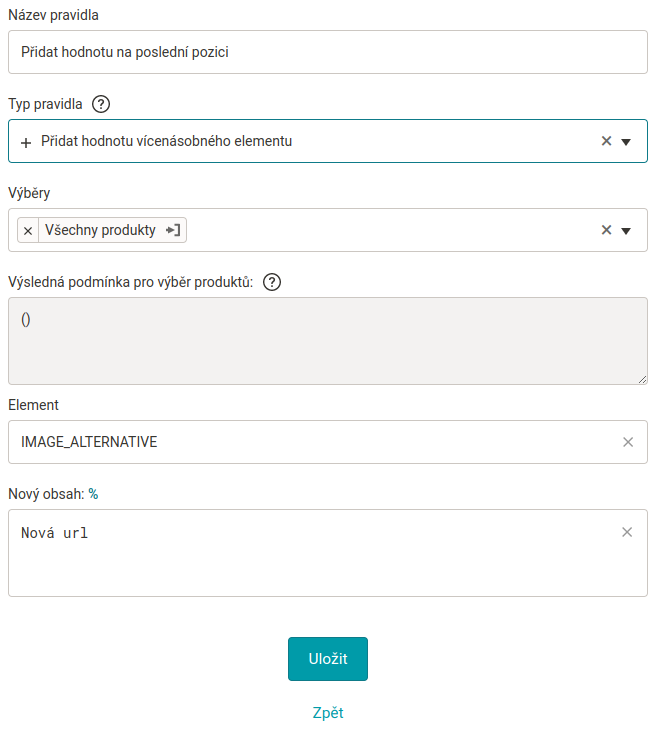Screen dimensions: 661x749
Task: Clear the Nový obsah text
Action: click(x=627, y=532)
